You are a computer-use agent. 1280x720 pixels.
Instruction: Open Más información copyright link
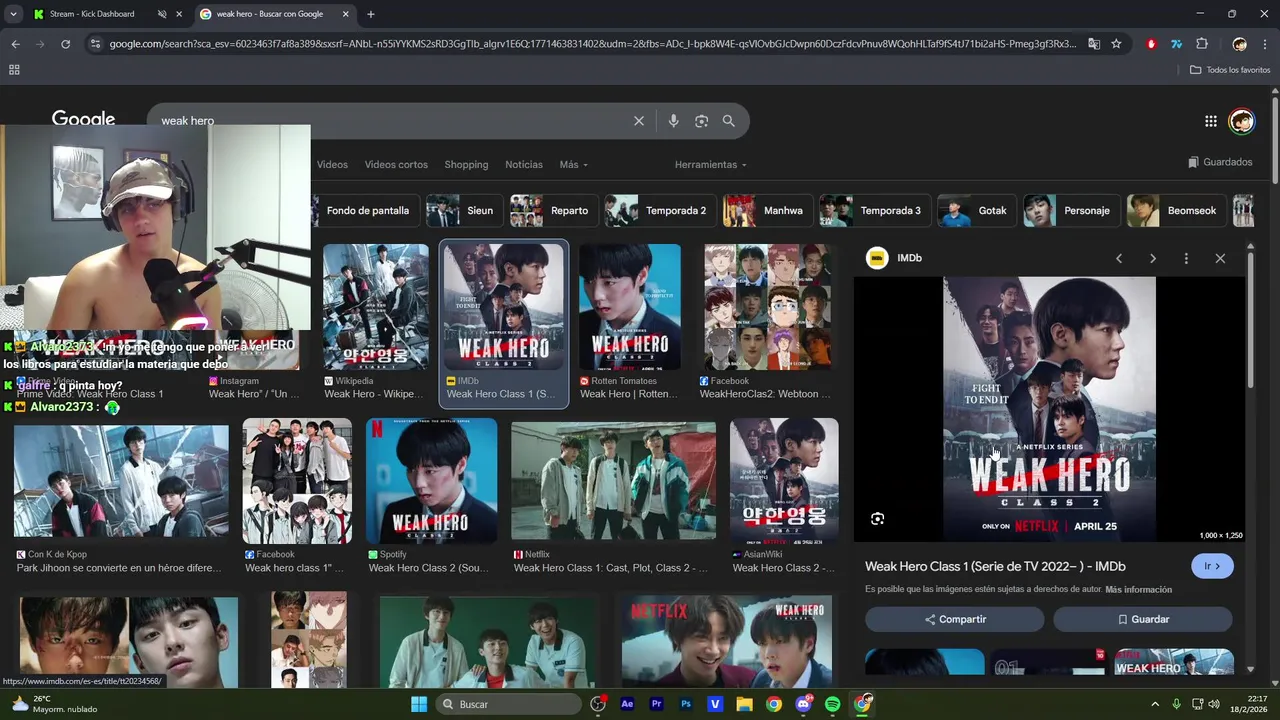(x=1138, y=590)
